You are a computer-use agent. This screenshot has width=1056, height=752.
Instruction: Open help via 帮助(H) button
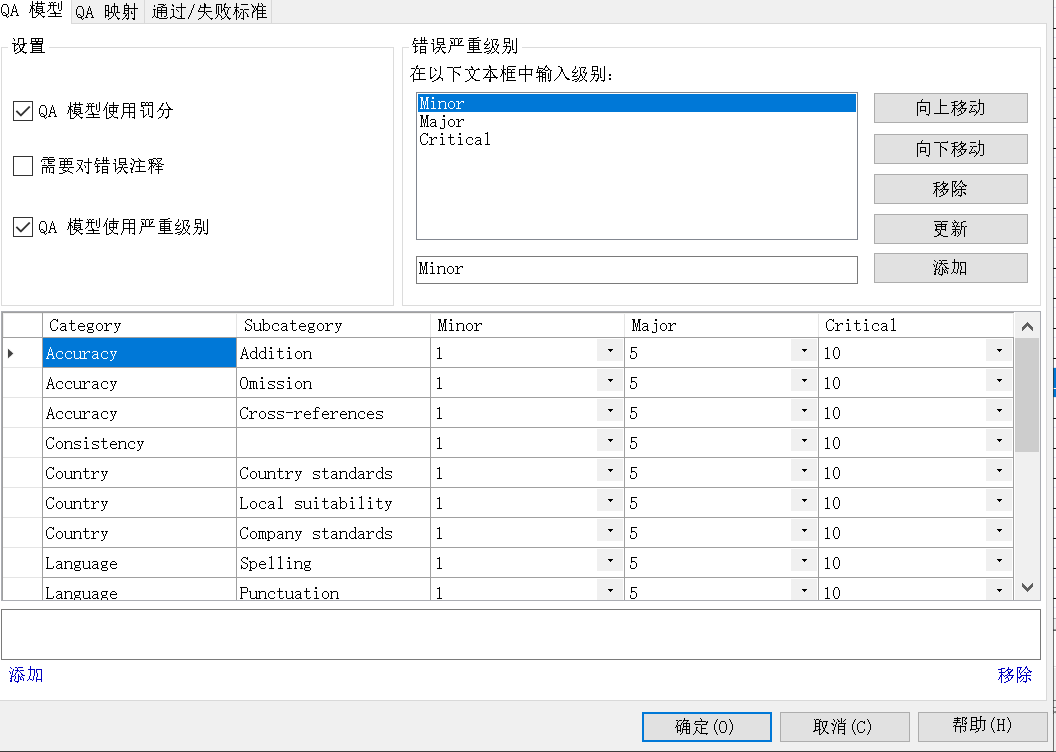982,726
